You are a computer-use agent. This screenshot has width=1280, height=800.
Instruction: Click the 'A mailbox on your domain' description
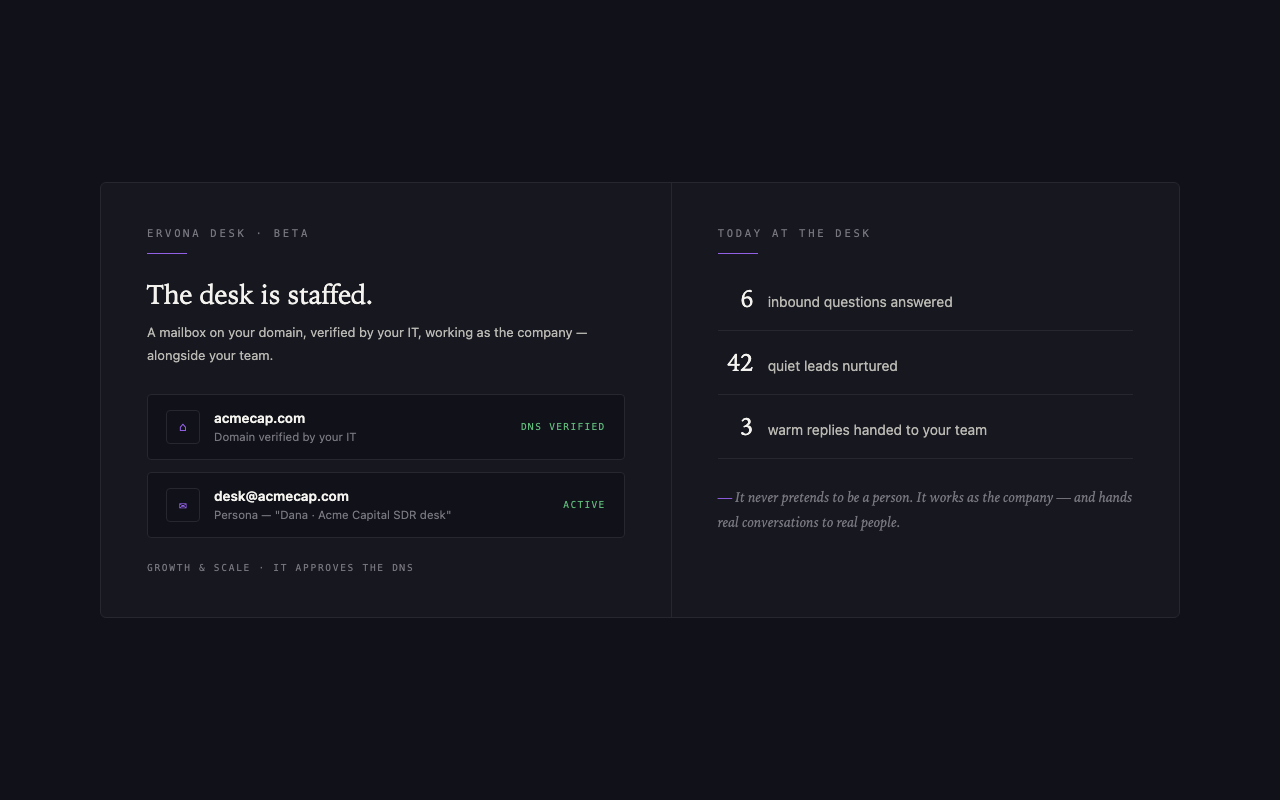coord(367,344)
